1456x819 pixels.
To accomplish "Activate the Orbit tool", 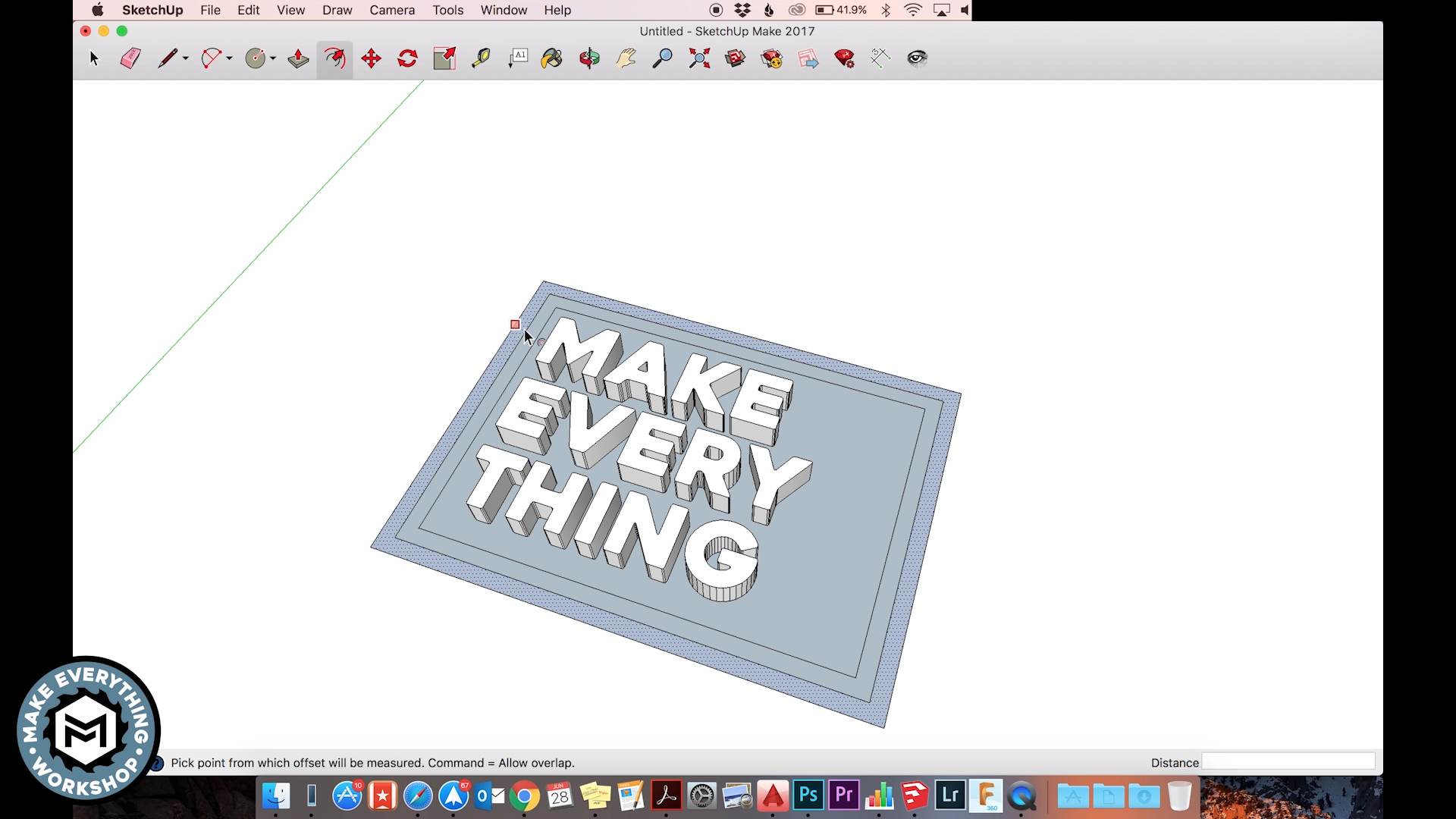I will click(x=589, y=58).
